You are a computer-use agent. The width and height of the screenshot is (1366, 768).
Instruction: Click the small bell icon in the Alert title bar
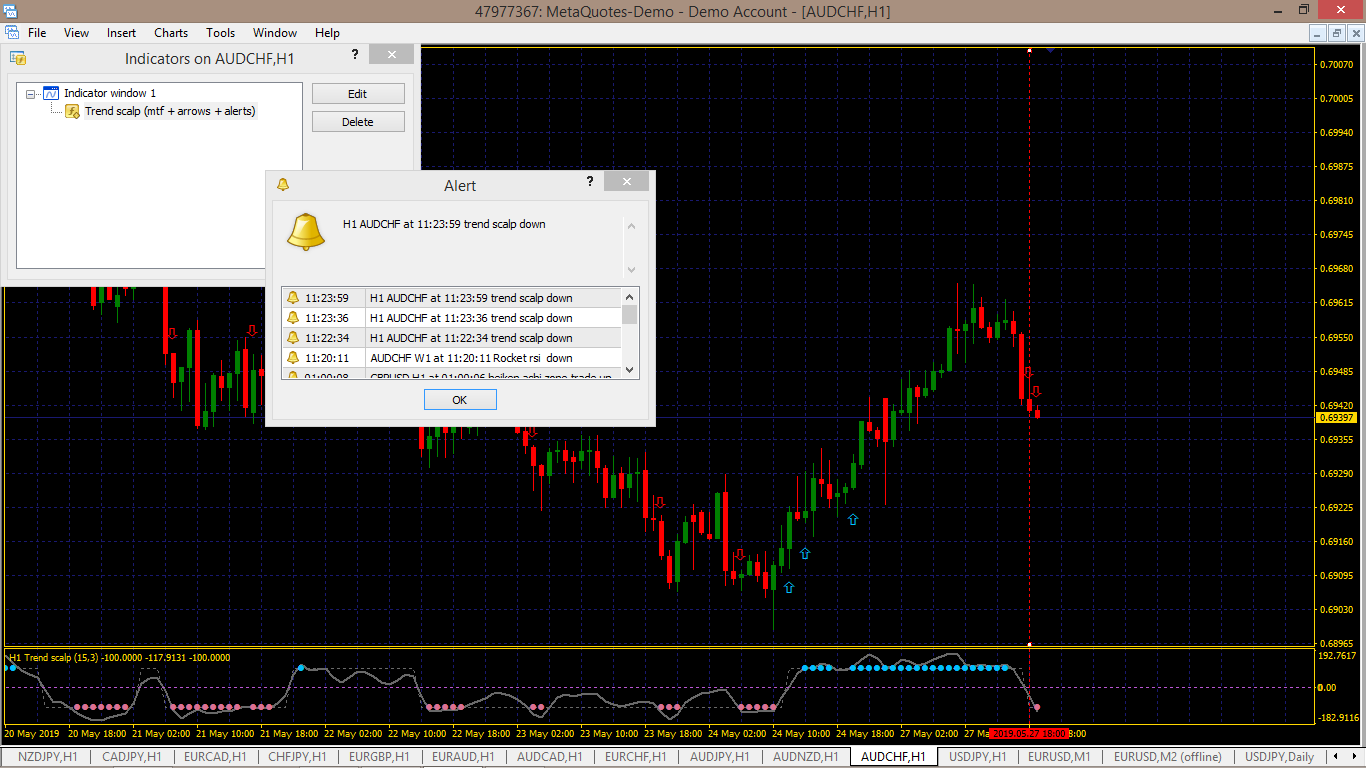[x=283, y=185]
